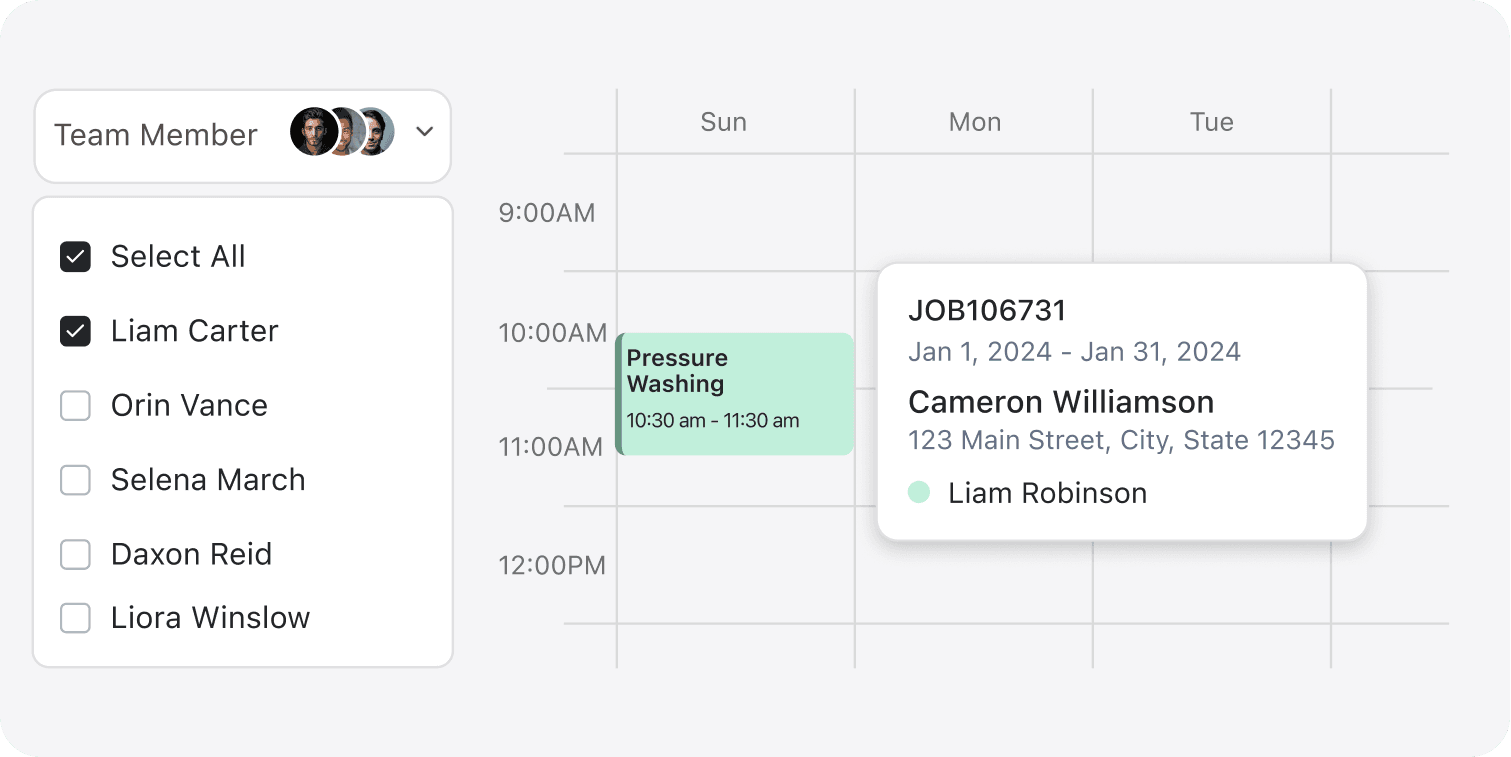
Task: Select the Liora Winslow checkbox
Action: [x=76, y=618]
